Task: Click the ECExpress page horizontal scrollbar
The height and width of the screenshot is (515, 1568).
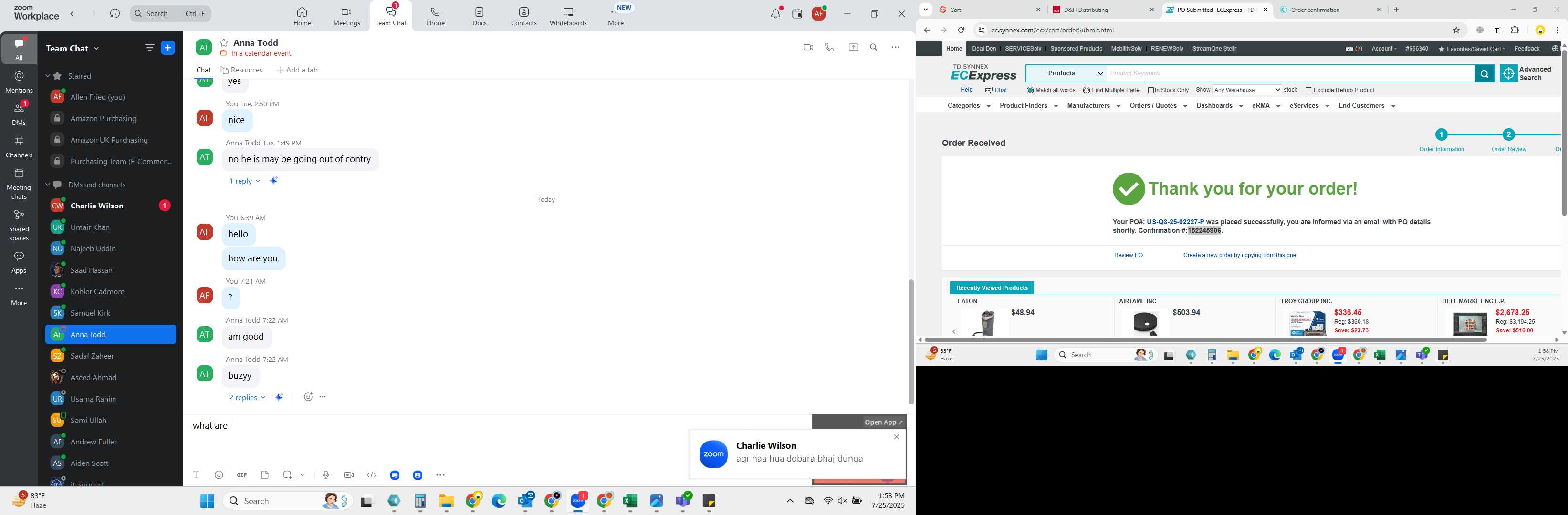Action: 1205,339
